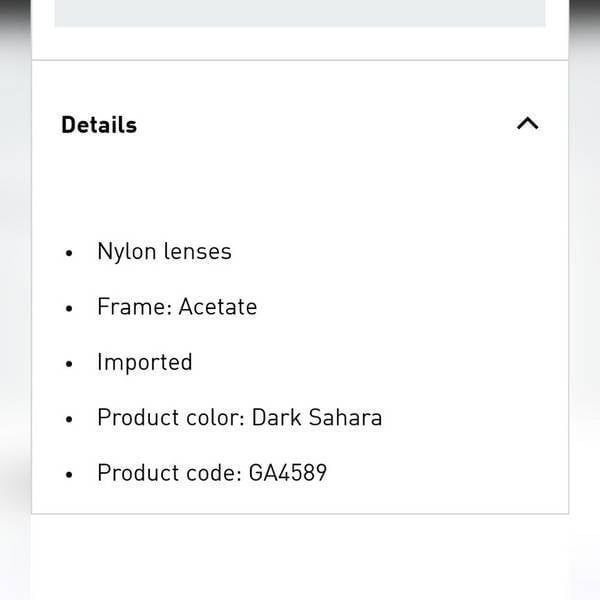Click the bullet beside Imported
The width and height of the screenshot is (600, 600).
69,364
